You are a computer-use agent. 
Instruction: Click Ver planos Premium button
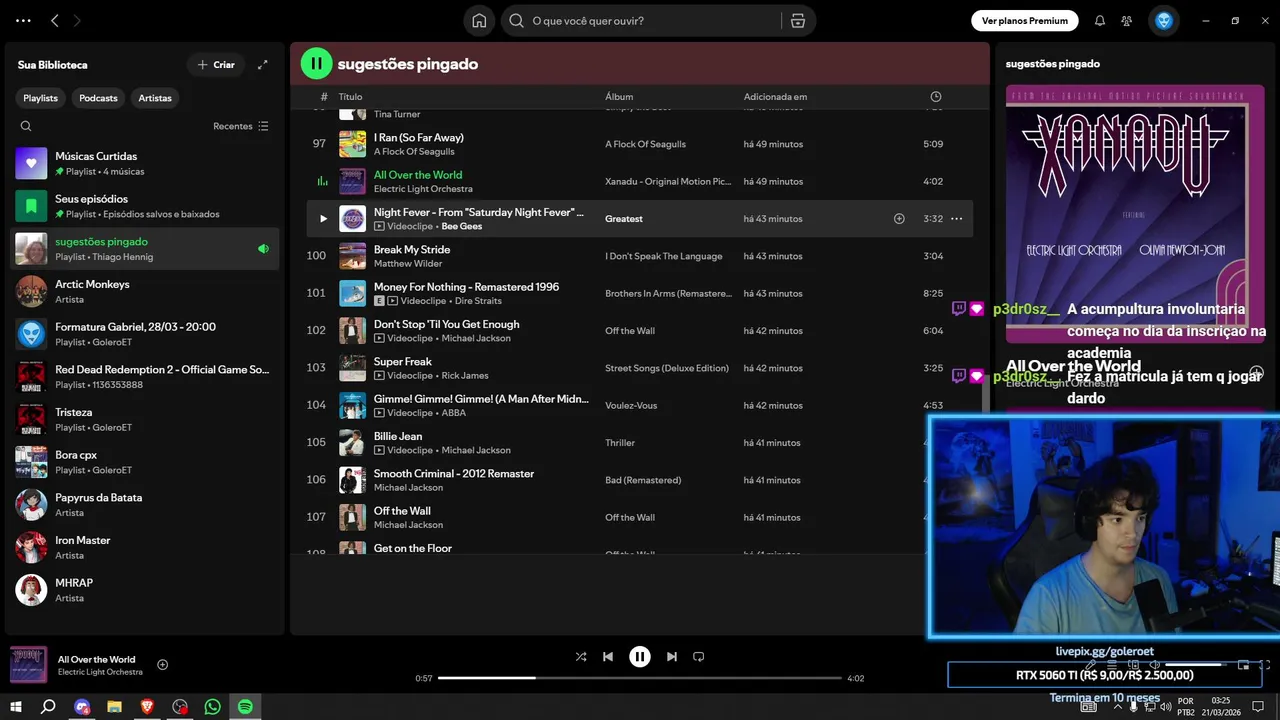[1025, 20]
